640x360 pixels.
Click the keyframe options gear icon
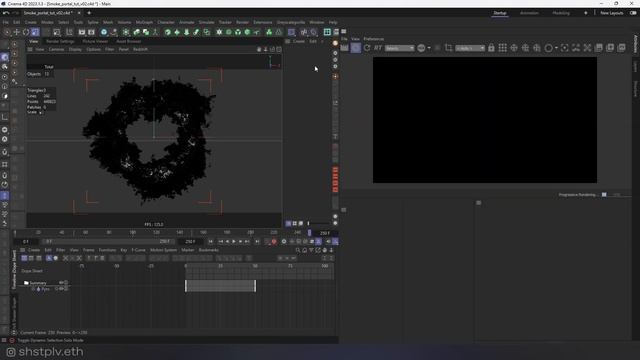tap(284, 242)
